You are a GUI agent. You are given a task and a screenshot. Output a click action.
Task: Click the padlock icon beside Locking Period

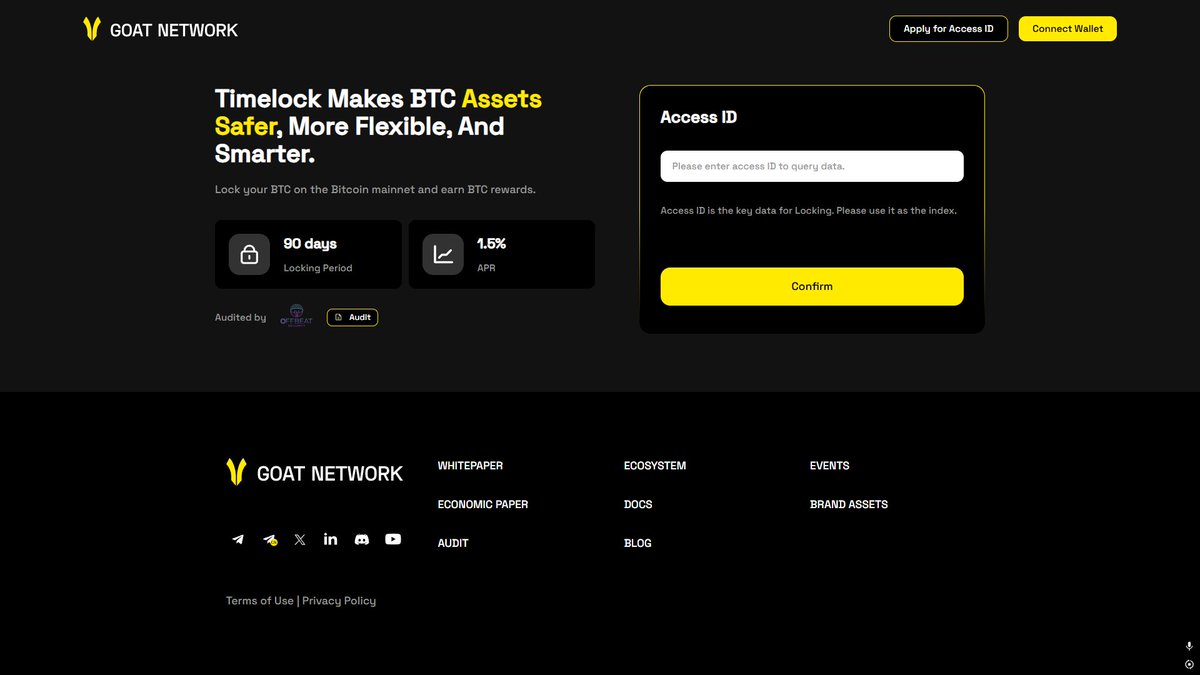click(x=249, y=254)
